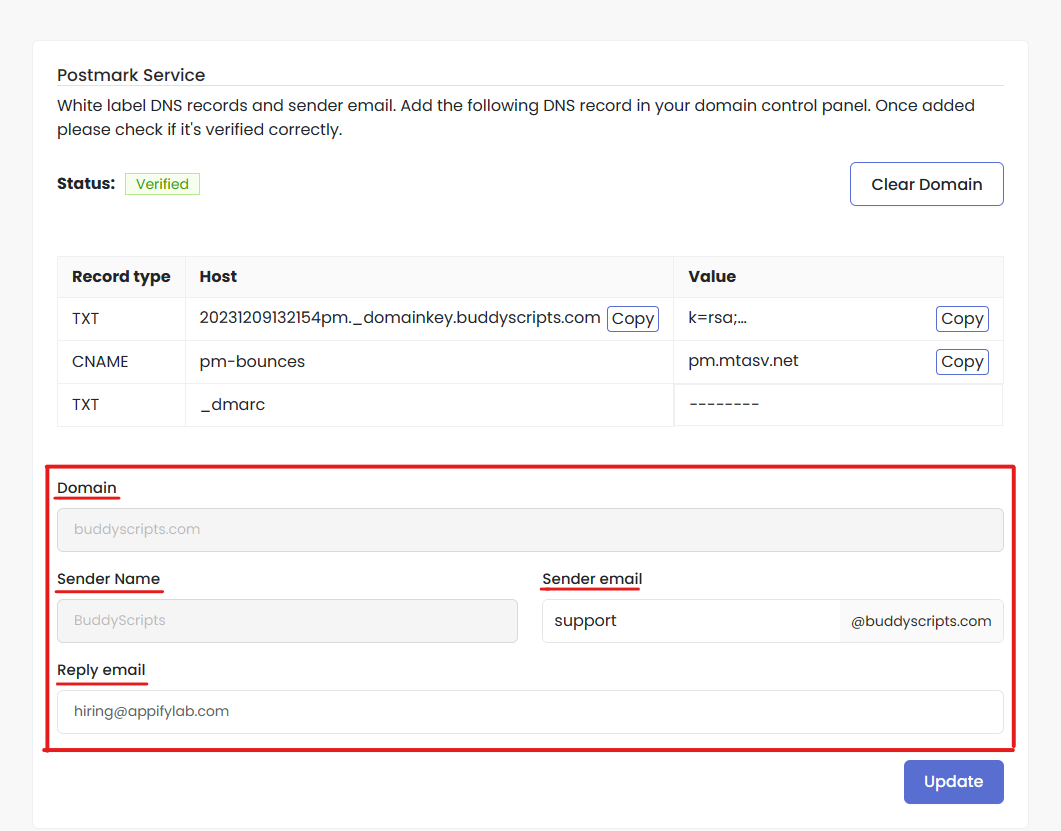Click the dashed value in _dmarc row
1061x831 pixels.
coord(724,405)
